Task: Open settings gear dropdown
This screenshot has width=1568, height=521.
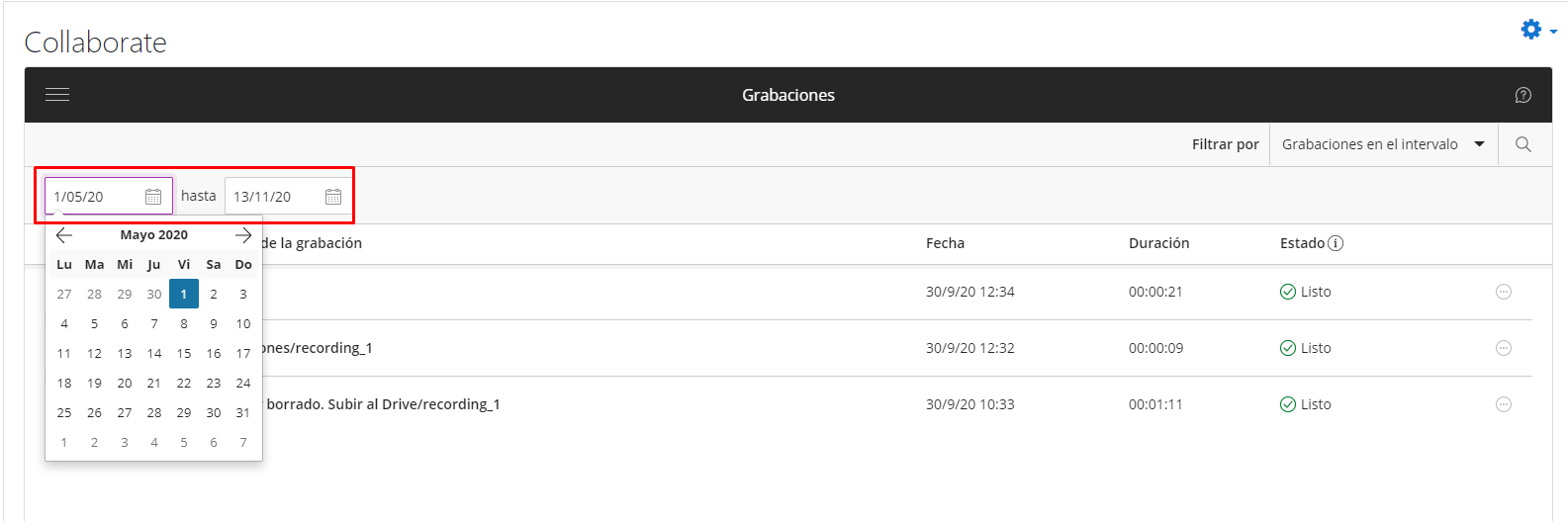Action: pos(1538,30)
